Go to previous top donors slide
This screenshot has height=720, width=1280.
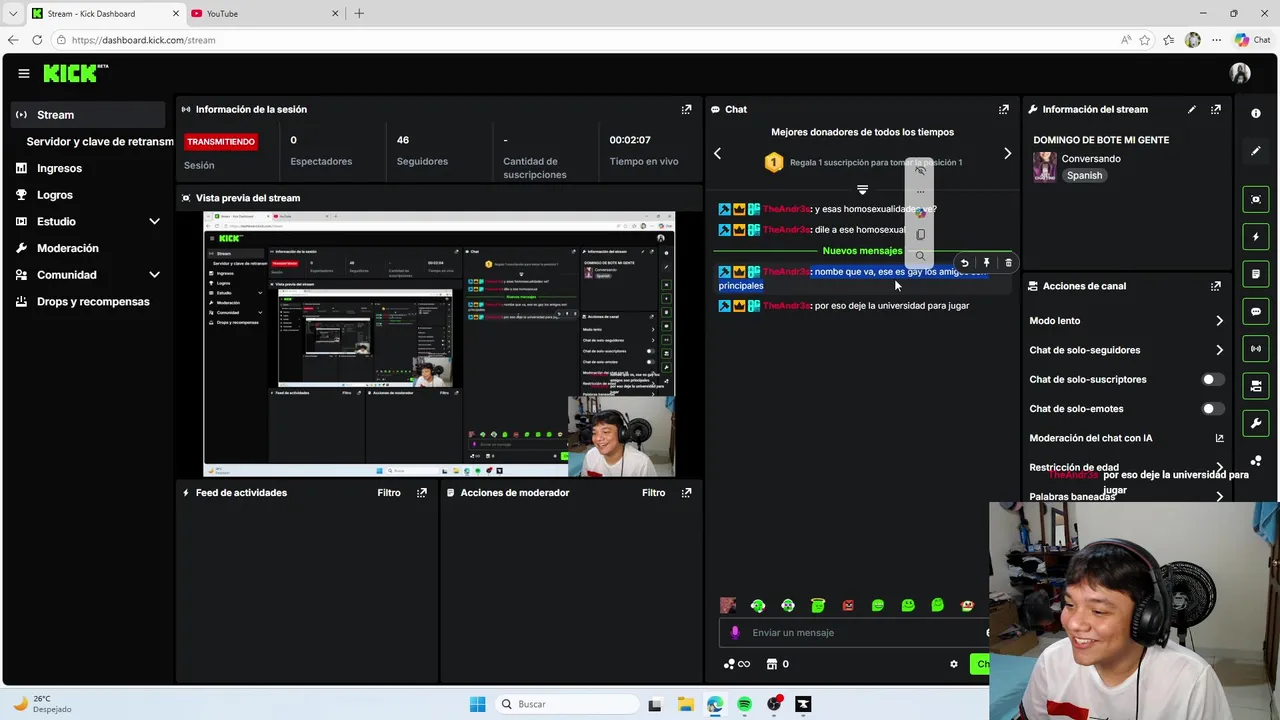click(717, 153)
